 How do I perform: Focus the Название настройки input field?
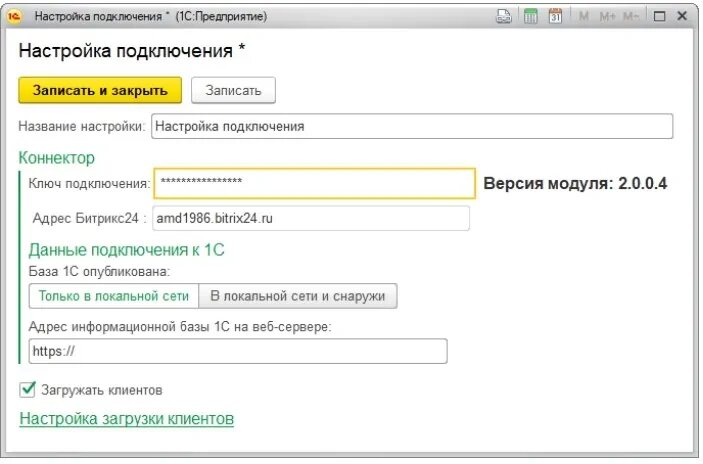[412, 126]
